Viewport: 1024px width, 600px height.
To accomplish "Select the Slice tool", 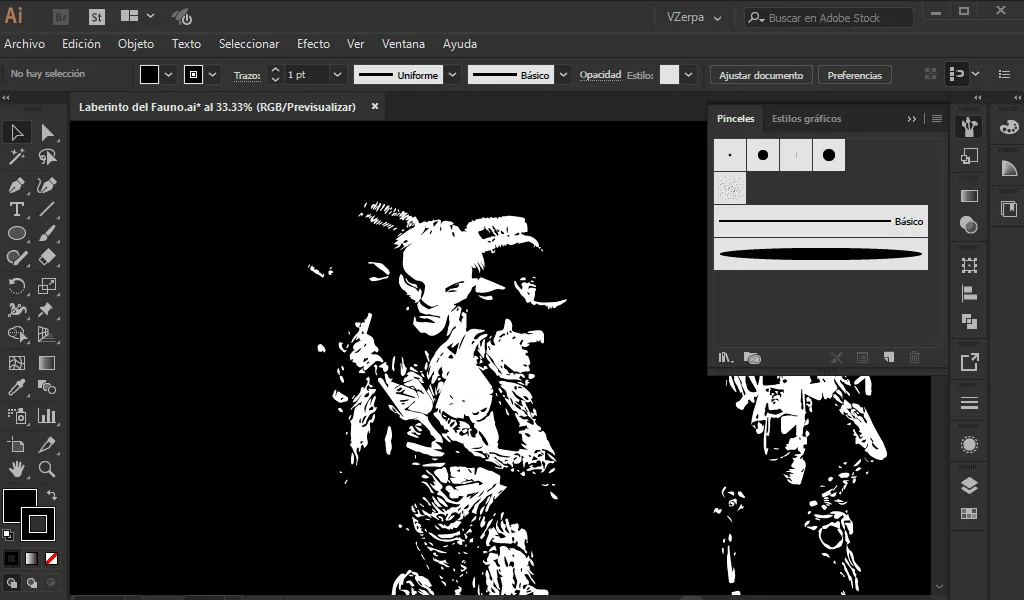I will click(x=47, y=445).
